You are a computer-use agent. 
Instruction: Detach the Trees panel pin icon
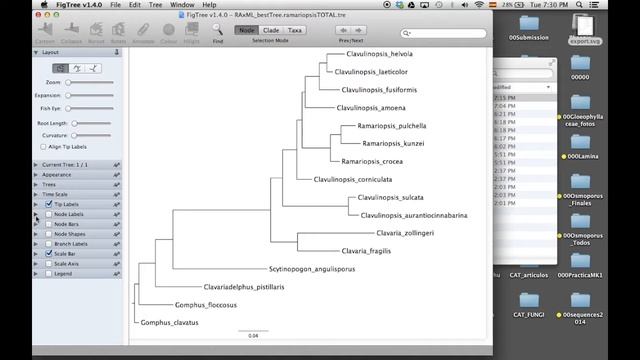click(116, 184)
